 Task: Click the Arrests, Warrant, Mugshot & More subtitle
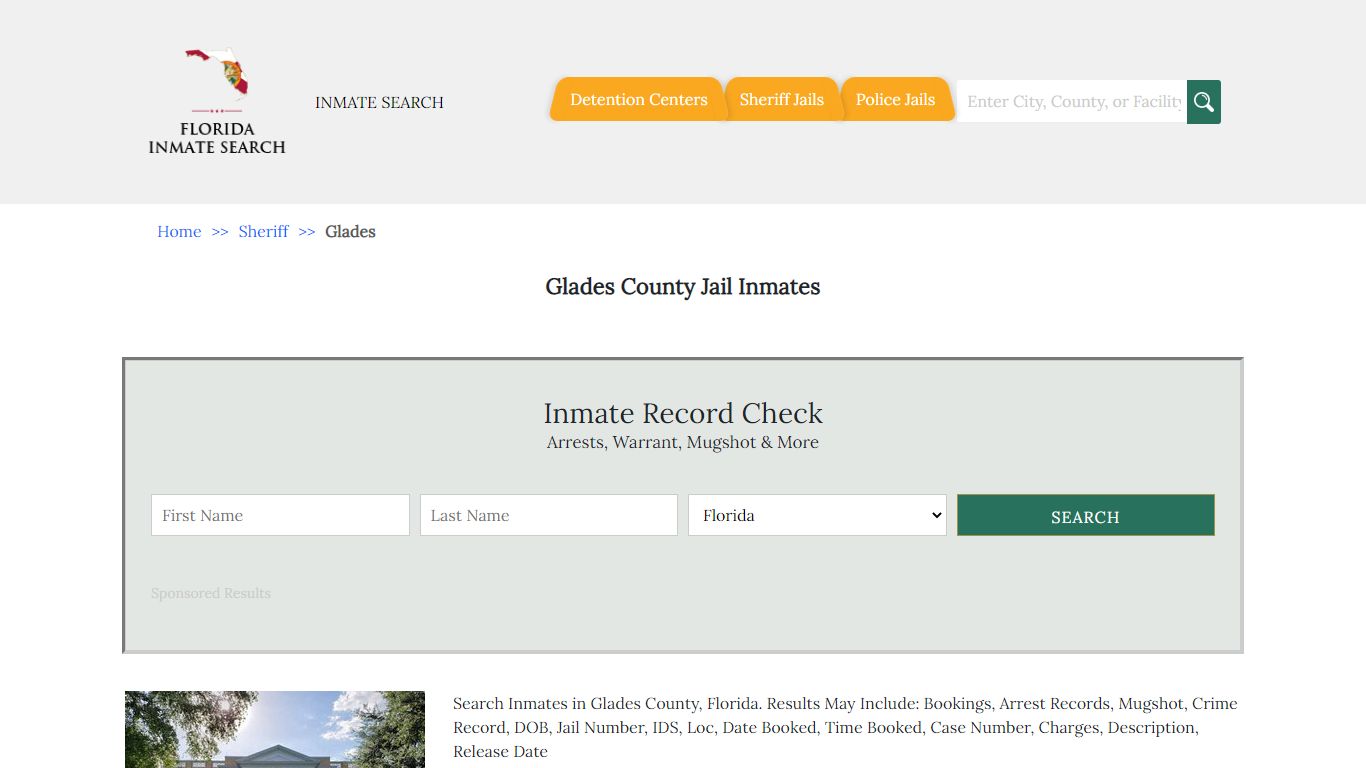click(x=683, y=442)
